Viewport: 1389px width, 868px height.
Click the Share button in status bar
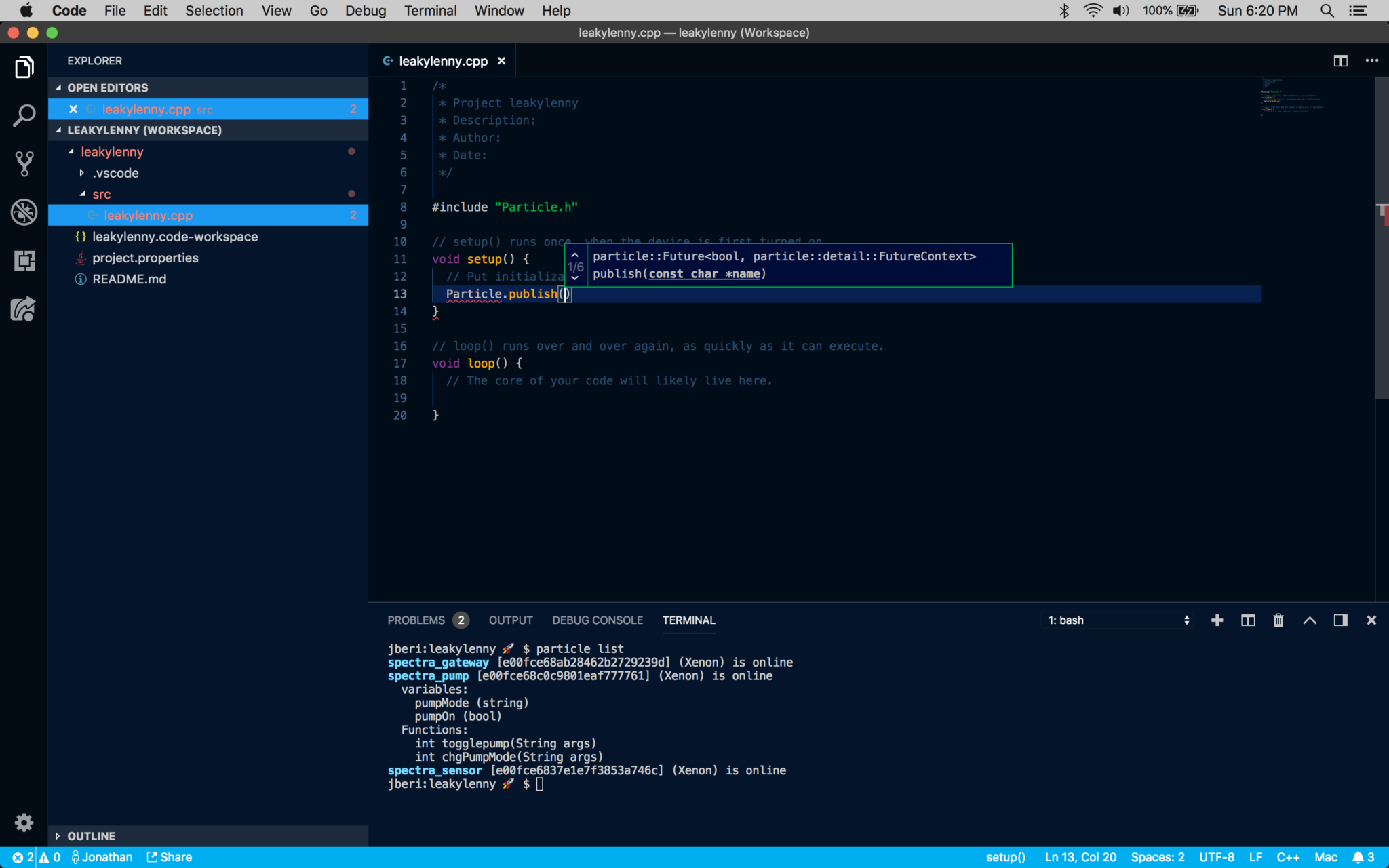170,857
